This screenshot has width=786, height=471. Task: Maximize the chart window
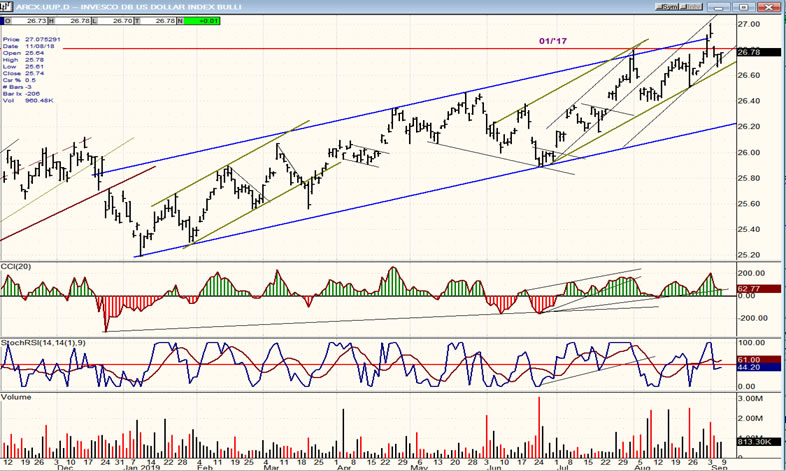tap(744, 7)
